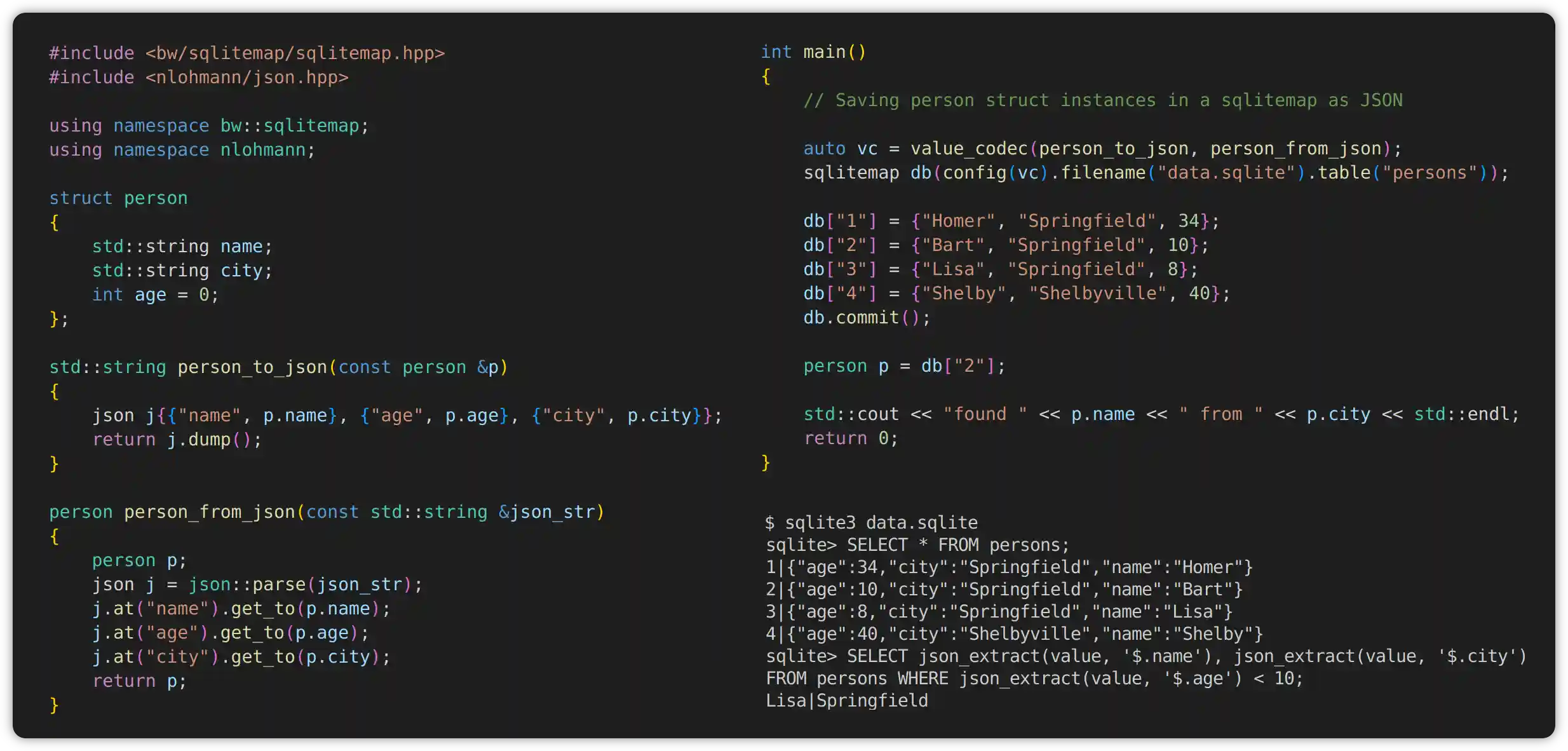Place cursor on 'int age = 0;' line
This screenshot has height=751, width=1568.
pyautogui.click(x=155, y=295)
